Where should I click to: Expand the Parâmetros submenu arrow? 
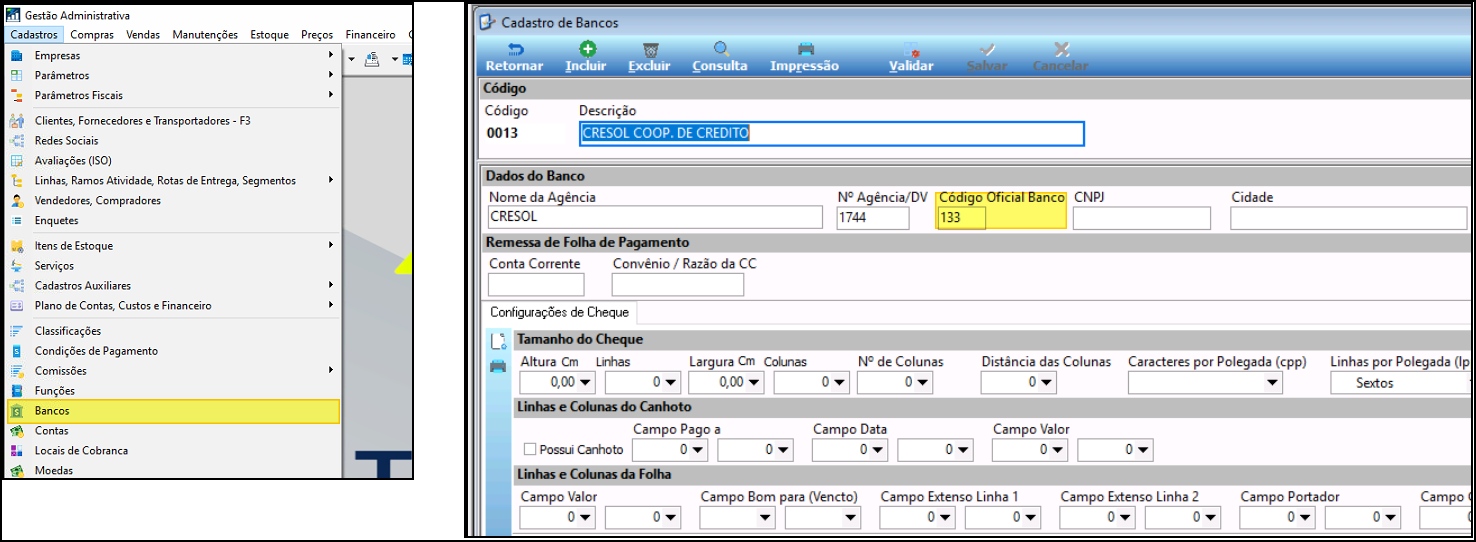tap(330, 75)
